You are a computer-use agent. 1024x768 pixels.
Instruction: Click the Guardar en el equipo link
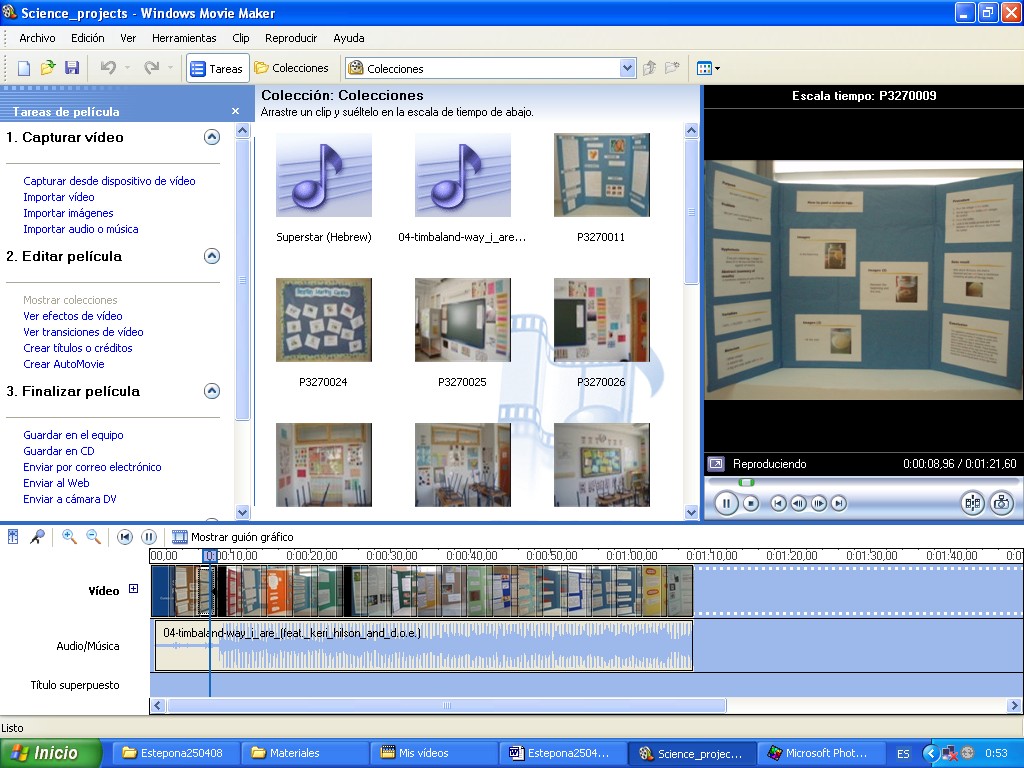[74, 435]
